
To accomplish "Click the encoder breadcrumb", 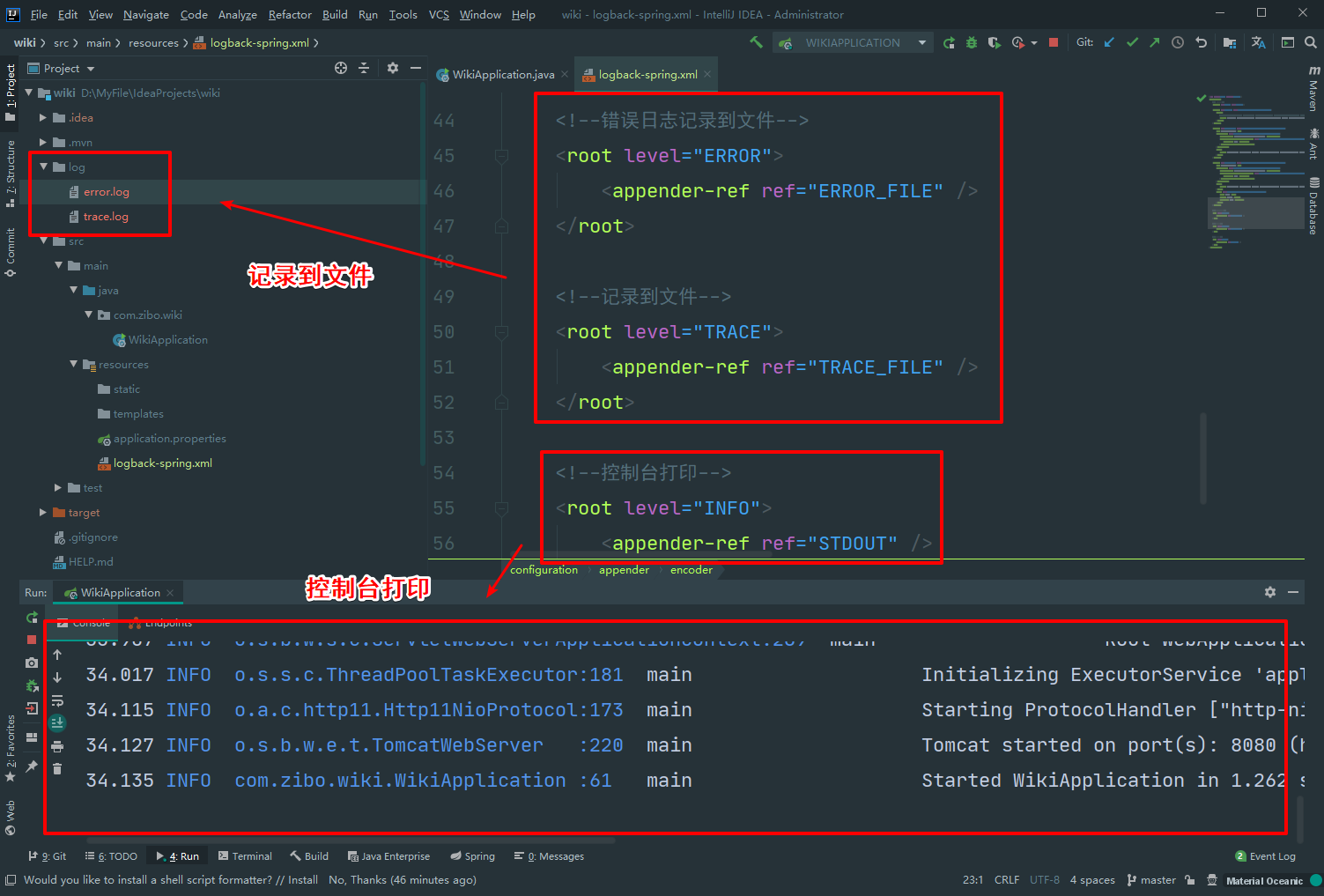I will 692,570.
